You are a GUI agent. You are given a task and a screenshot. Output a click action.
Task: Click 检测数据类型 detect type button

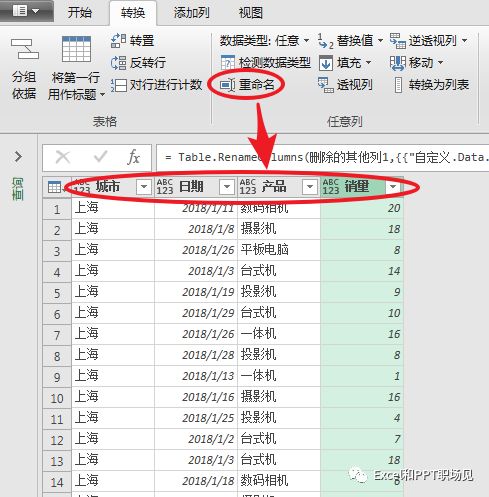[266, 63]
